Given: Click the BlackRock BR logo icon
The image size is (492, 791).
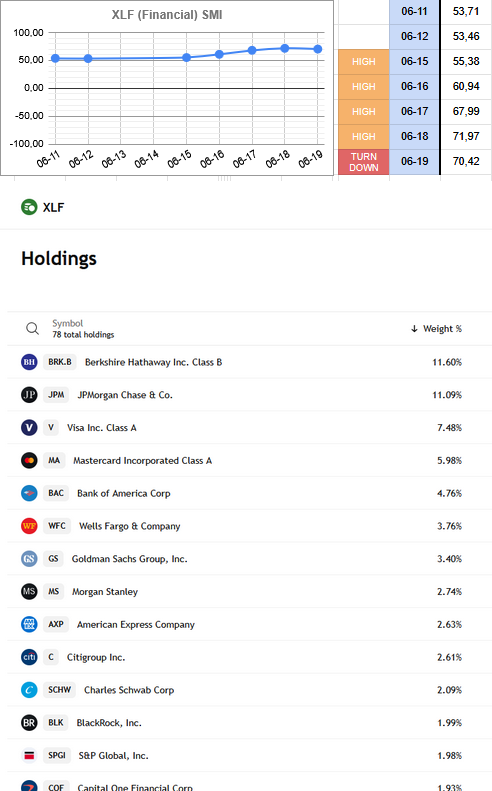Looking at the screenshot, I should (x=29, y=722).
